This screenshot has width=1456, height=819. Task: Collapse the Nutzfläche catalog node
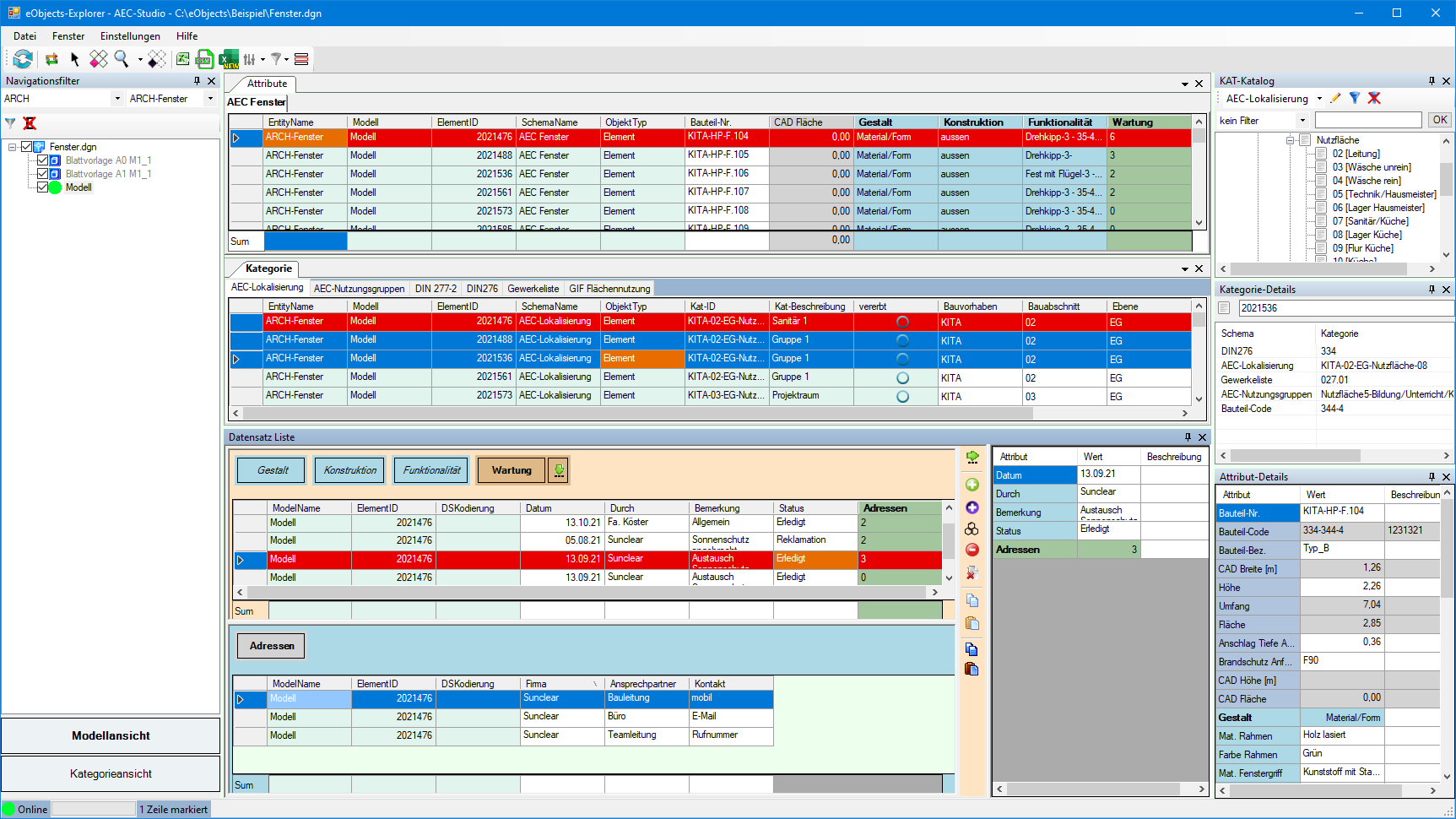(1290, 140)
